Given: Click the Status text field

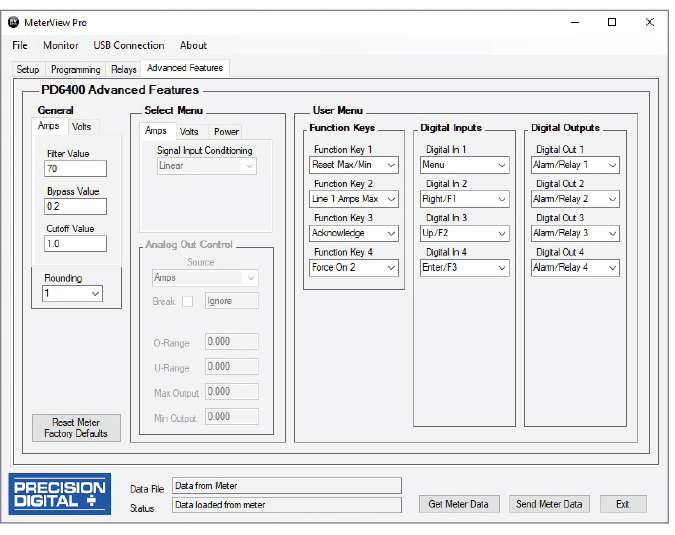Looking at the screenshot, I should pyautogui.click(x=287, y=505).
